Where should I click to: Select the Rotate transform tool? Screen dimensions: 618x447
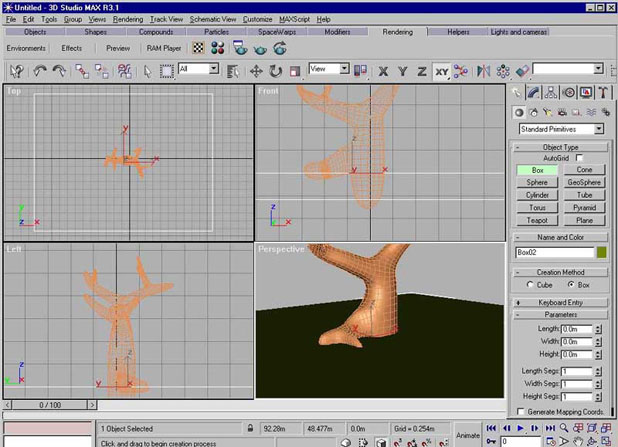(x=275, y=71)
